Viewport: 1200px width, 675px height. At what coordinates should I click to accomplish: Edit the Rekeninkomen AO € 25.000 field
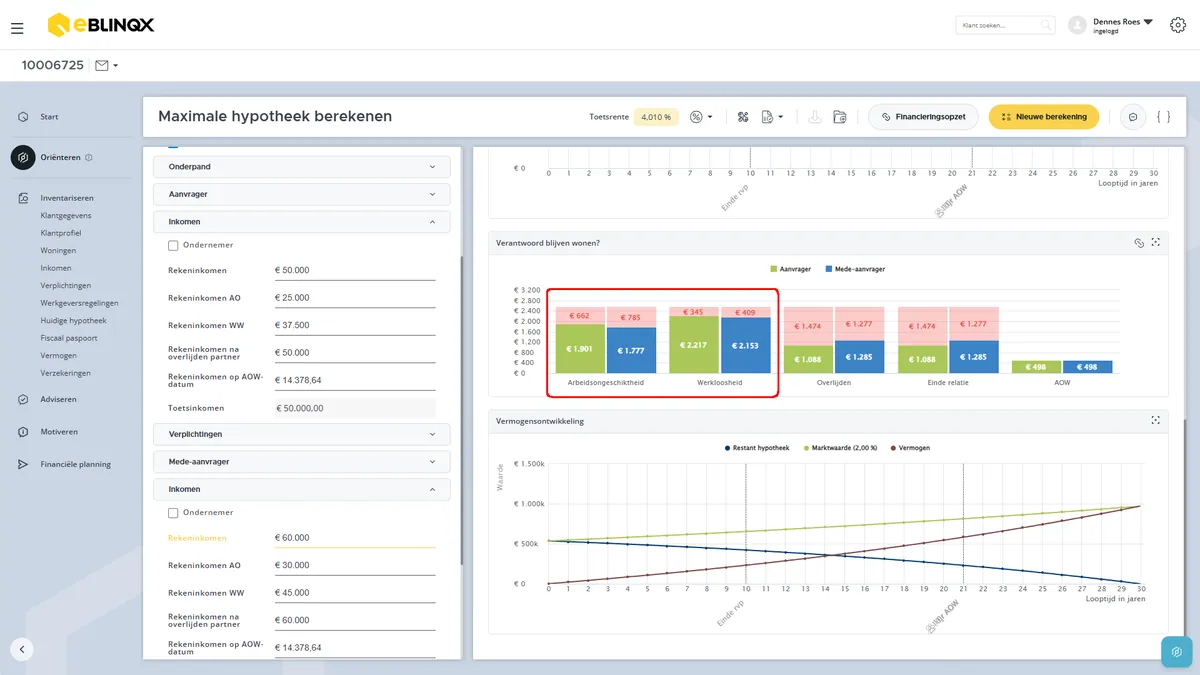tap(355, 298)
